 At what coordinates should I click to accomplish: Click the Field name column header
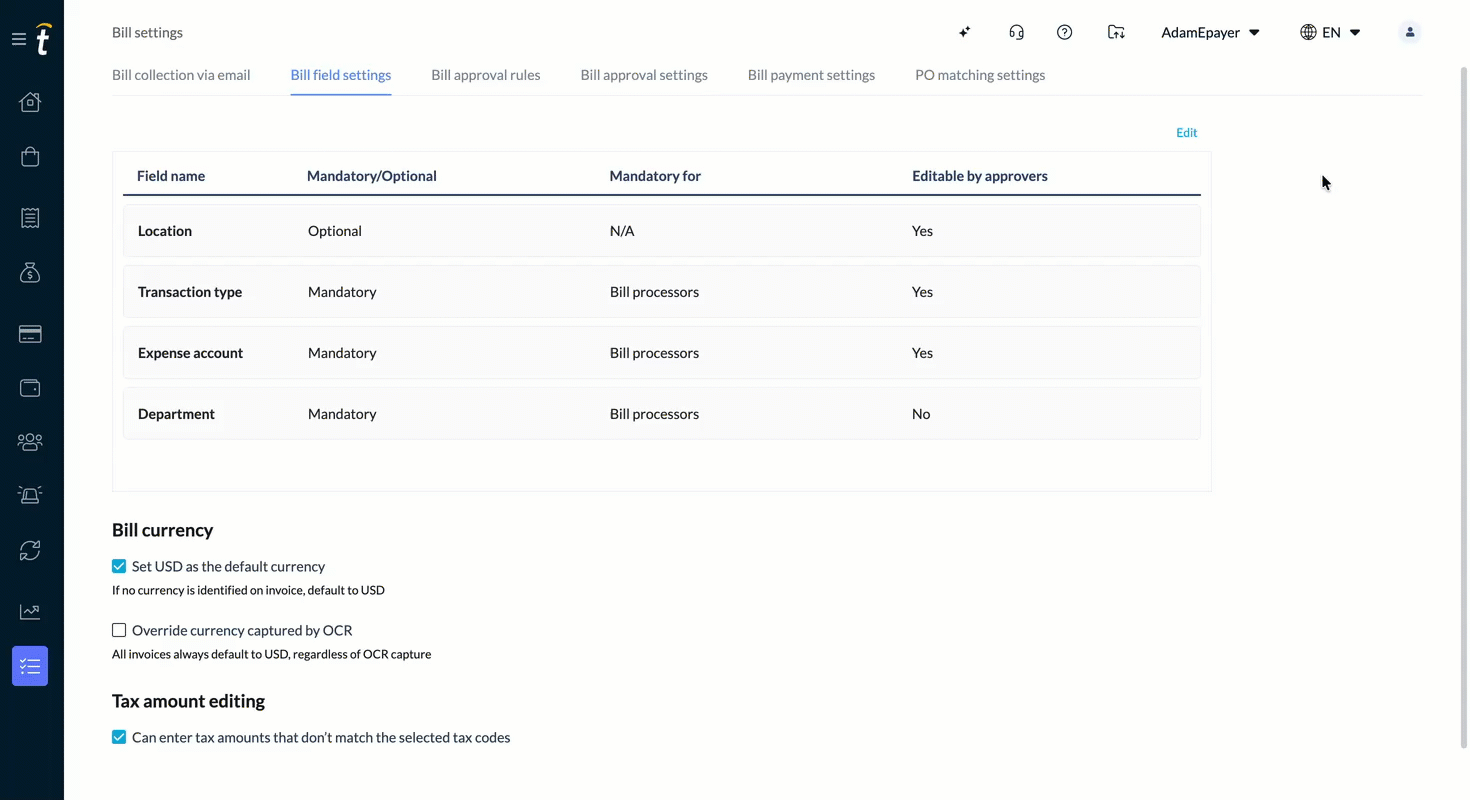171,176
